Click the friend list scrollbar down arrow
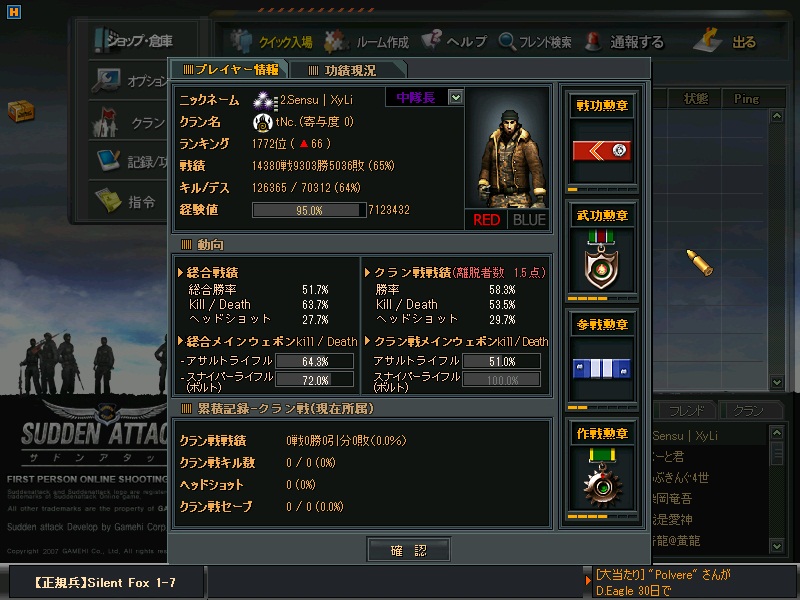This screenshot has height=600, width=800. [777, 546]
